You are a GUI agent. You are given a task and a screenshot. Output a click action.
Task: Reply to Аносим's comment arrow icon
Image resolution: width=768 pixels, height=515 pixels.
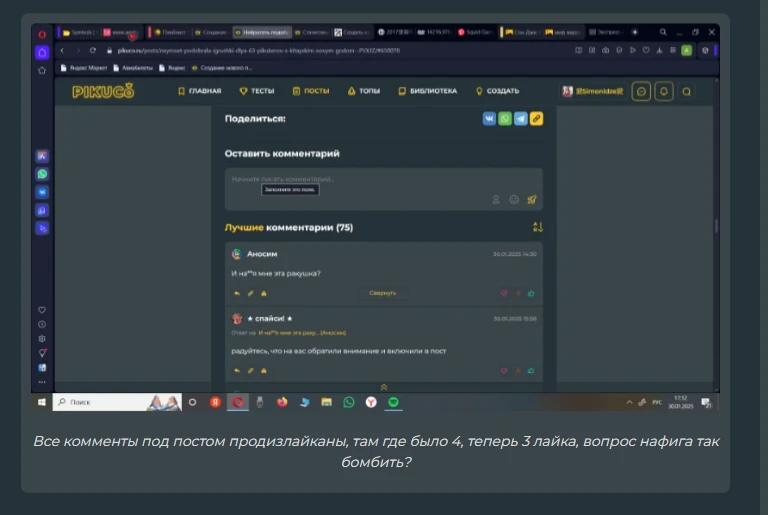(237, 293)
